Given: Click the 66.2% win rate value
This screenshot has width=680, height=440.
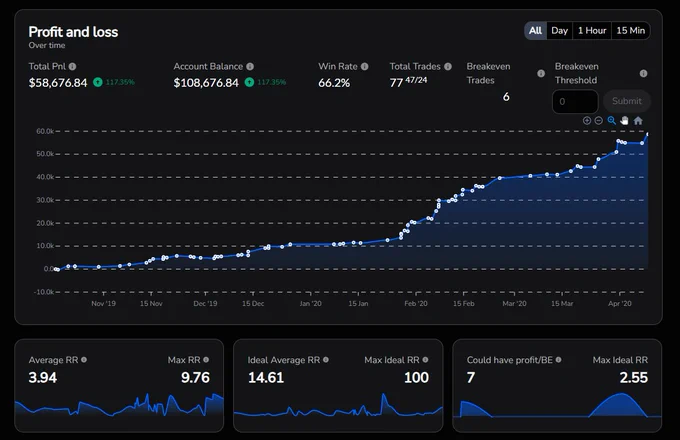Looking at the screenshot, I should tap(334, 82).
